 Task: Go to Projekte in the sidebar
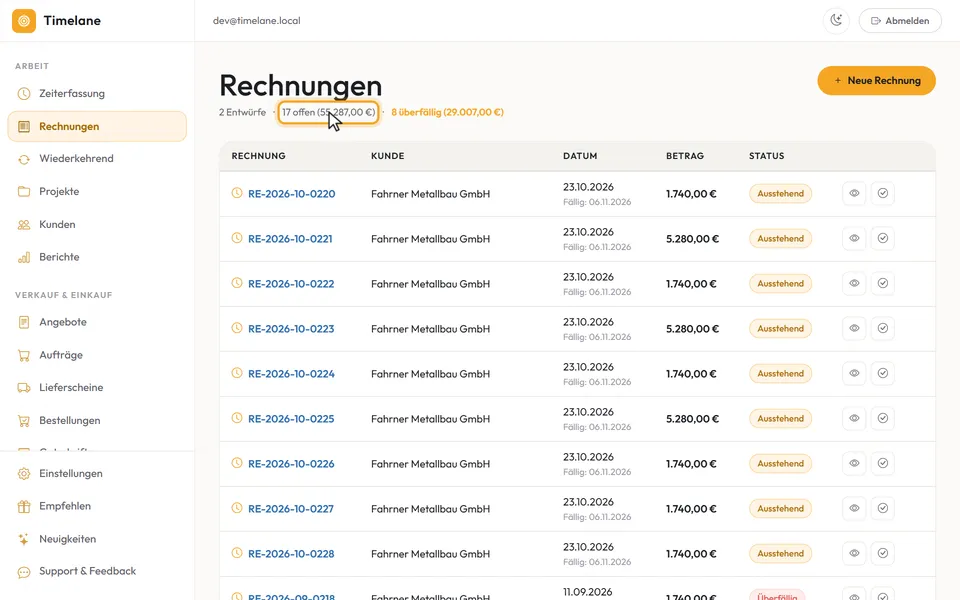[x=97, y=192]
